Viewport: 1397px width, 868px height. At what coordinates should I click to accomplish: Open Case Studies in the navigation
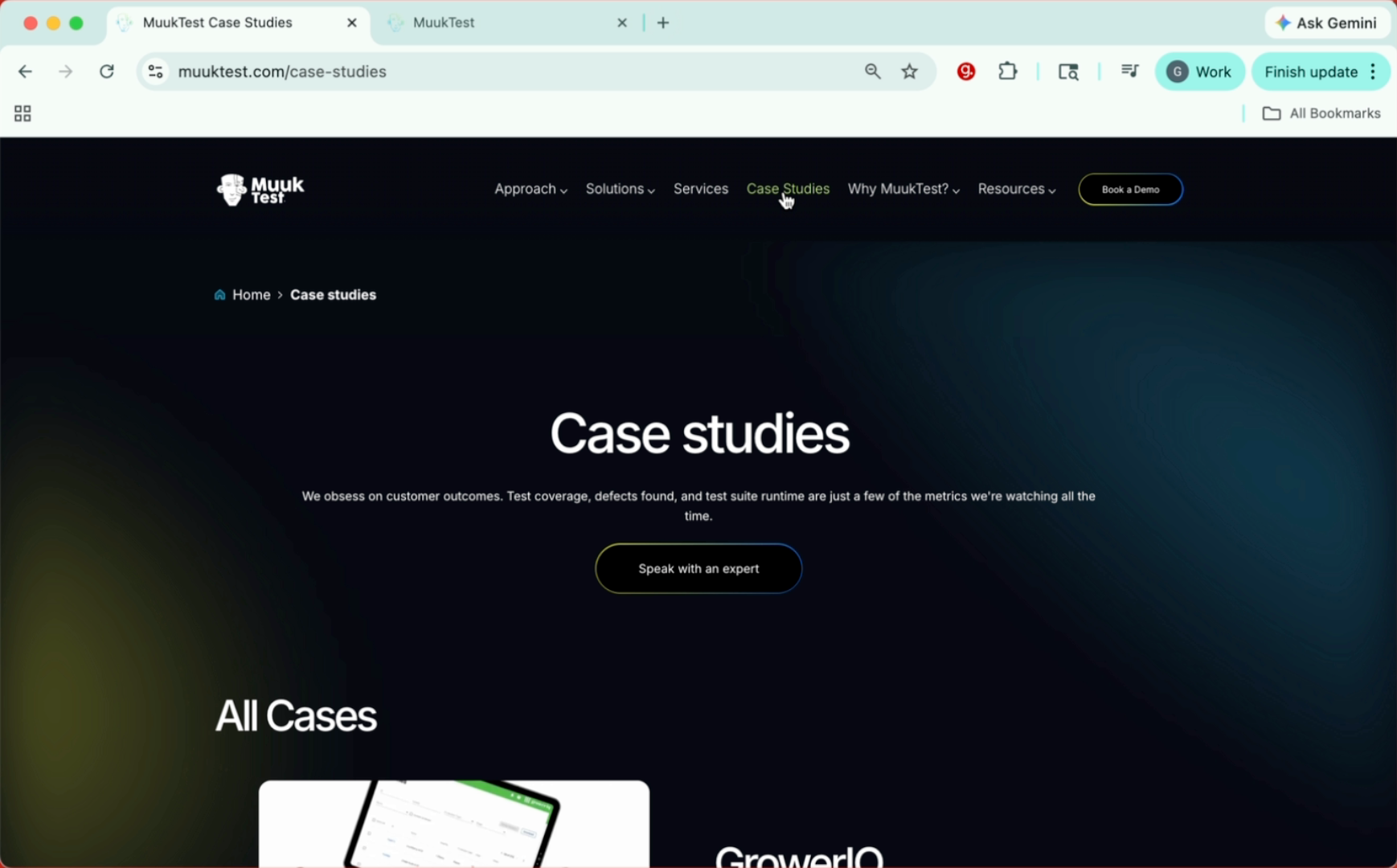[x=788, y=189]
